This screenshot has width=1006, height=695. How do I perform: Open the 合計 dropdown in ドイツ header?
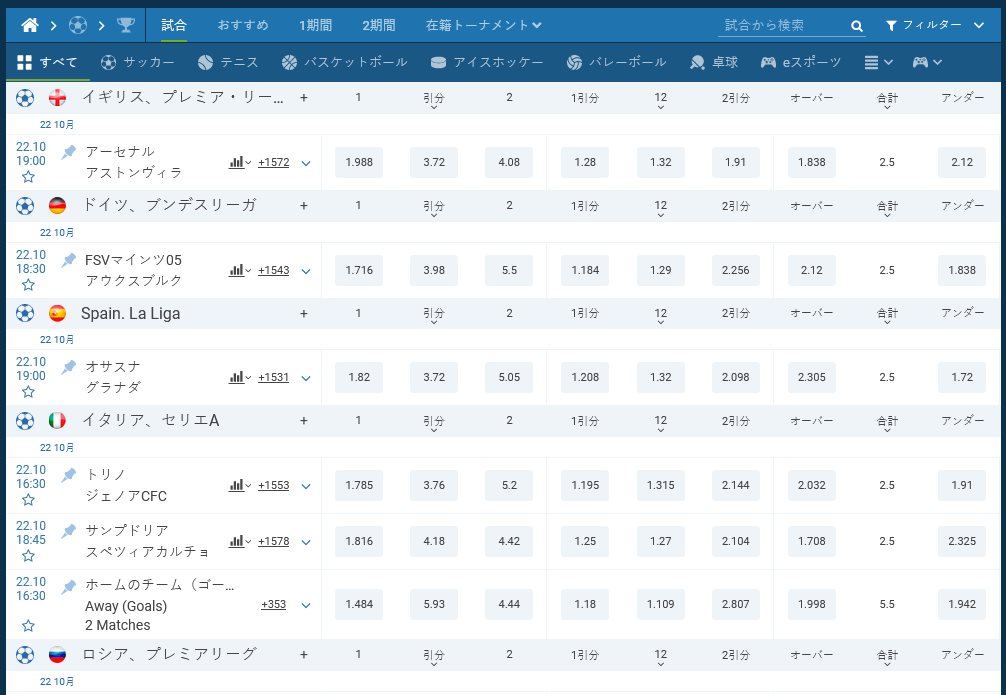tap(887, 208)
